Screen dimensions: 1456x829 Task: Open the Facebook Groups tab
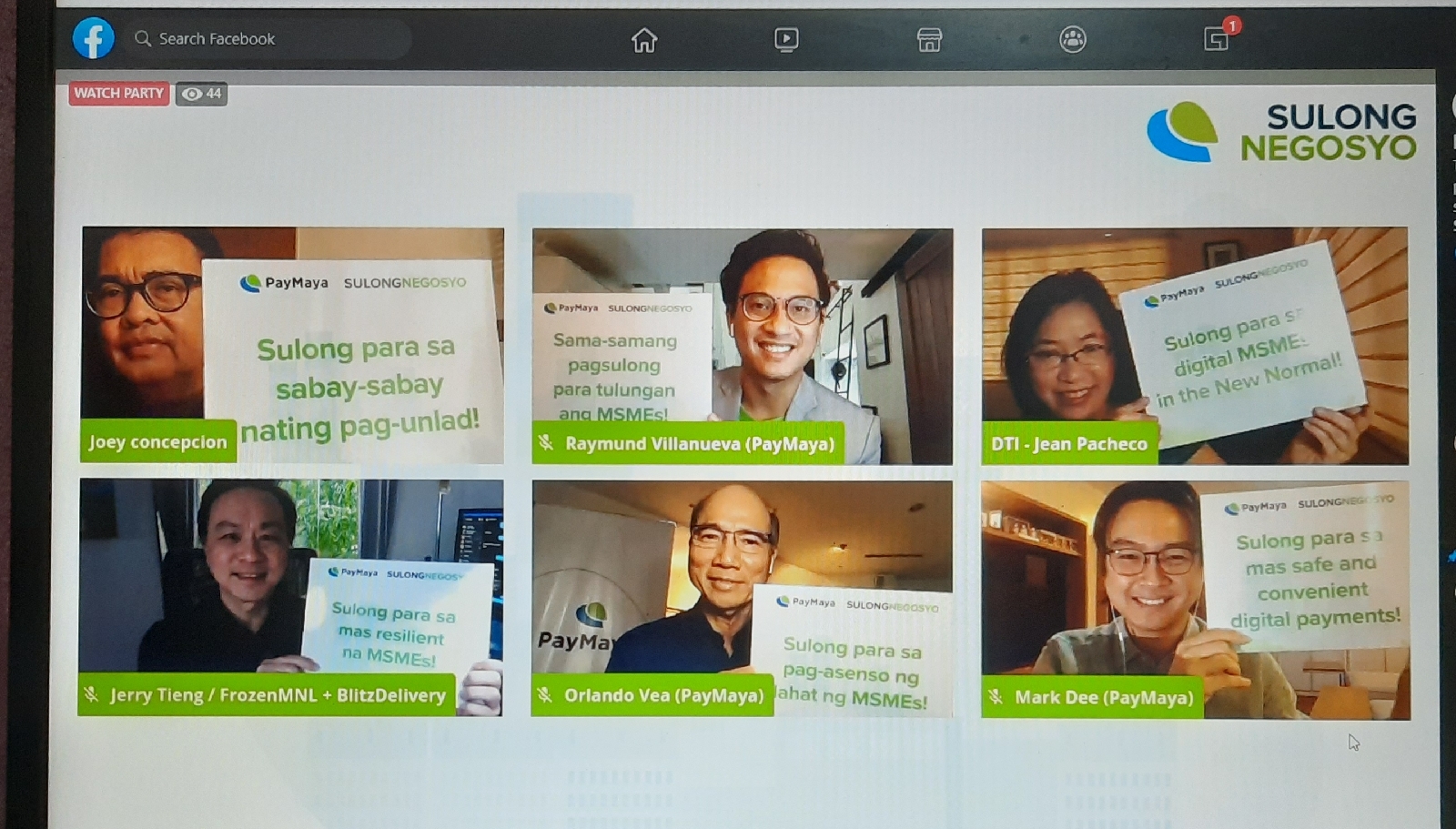(x=1073, y=39)
